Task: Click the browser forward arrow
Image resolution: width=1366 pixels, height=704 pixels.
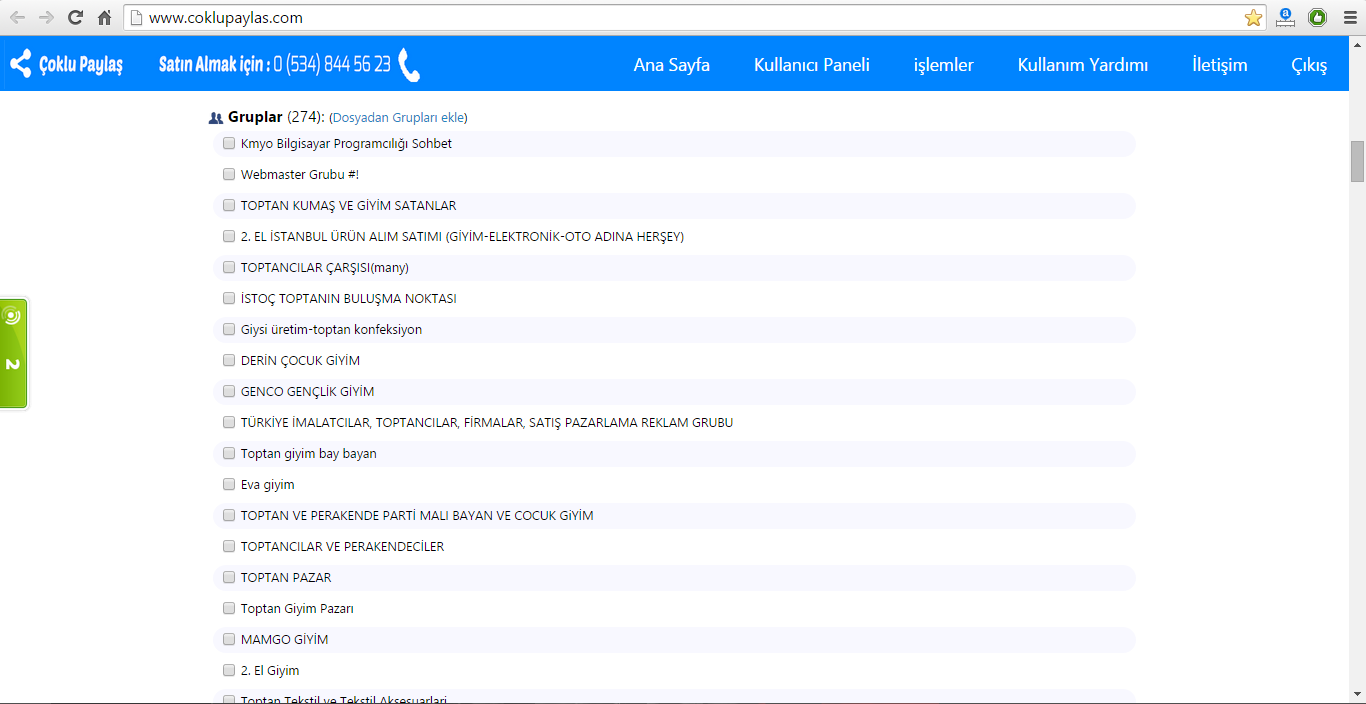Action: click(46, 17)
